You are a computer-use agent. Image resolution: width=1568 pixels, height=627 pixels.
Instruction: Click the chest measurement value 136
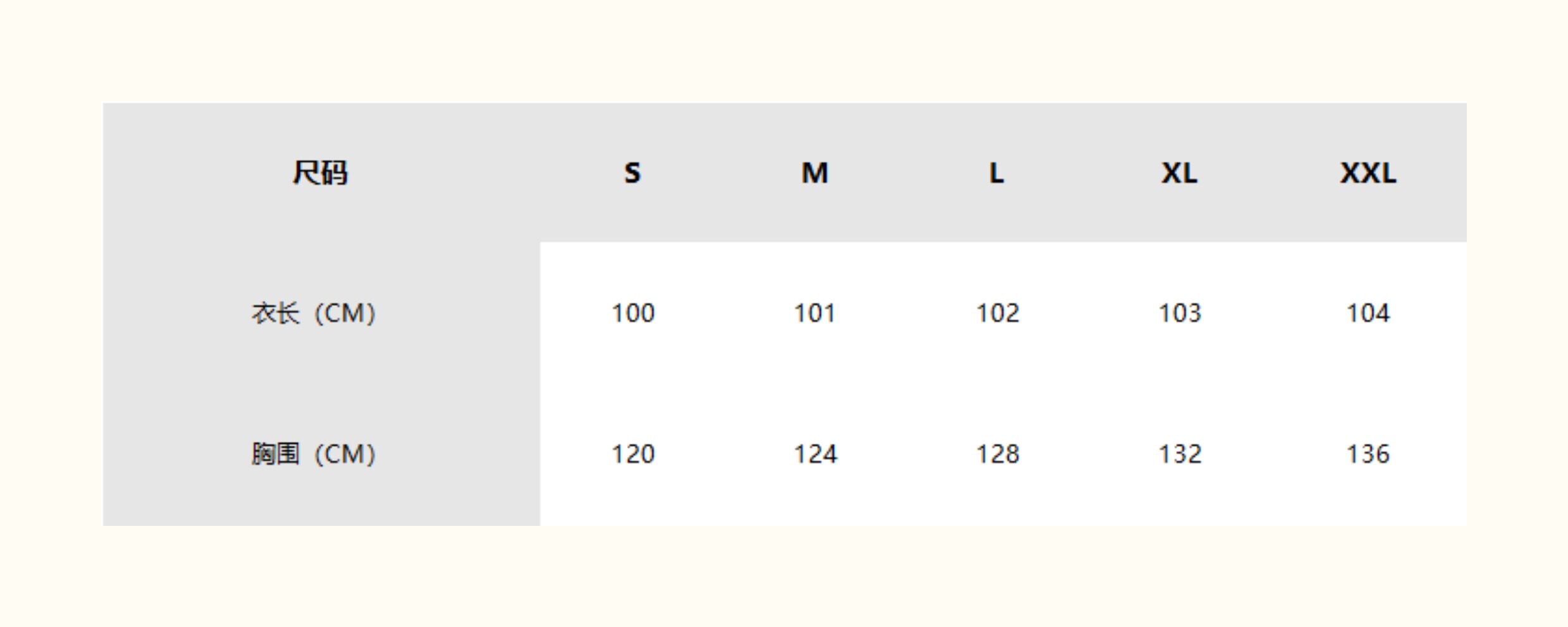[1368, 454]
